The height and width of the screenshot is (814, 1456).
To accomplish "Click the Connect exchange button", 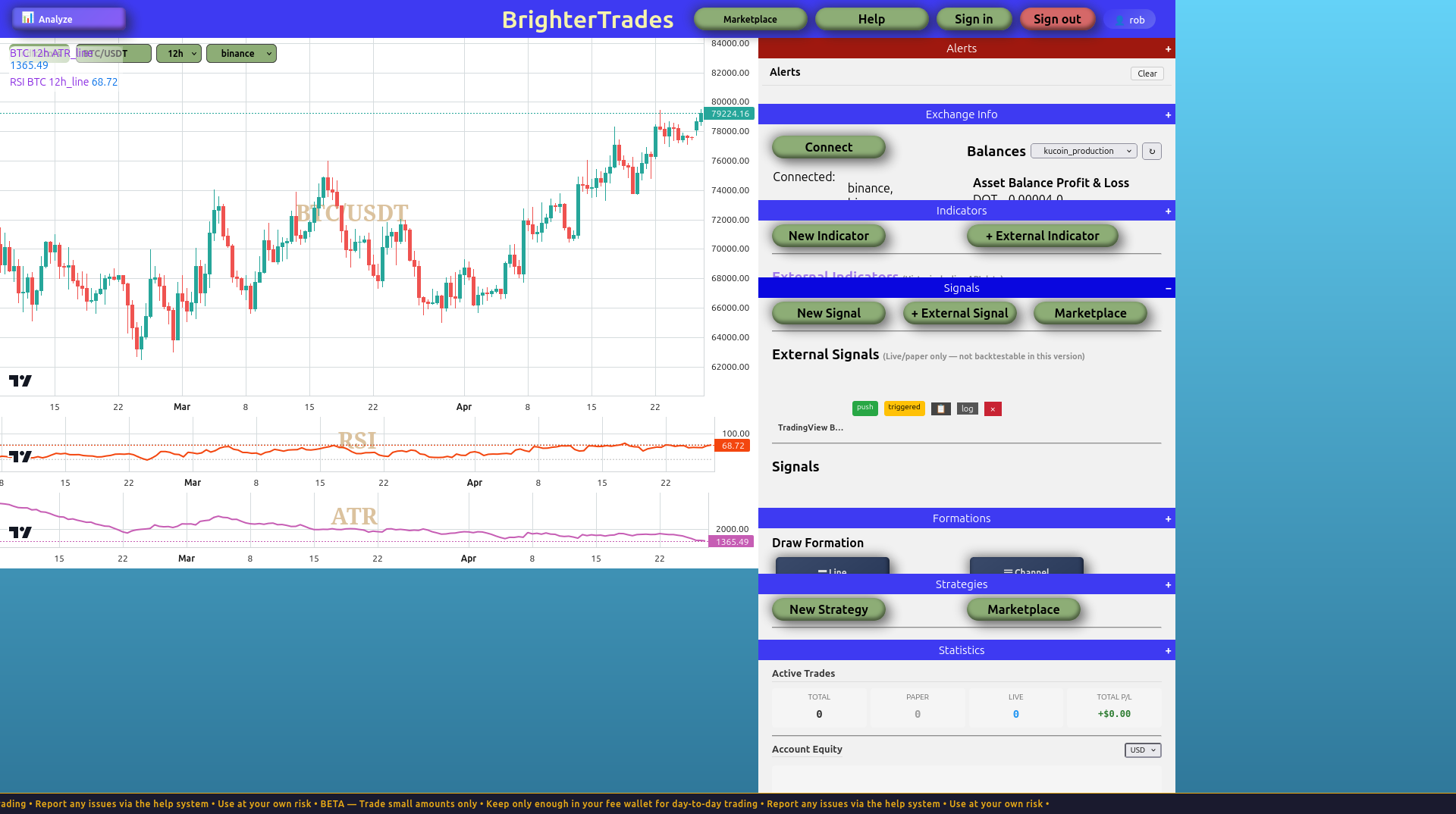I will point(829,147).
